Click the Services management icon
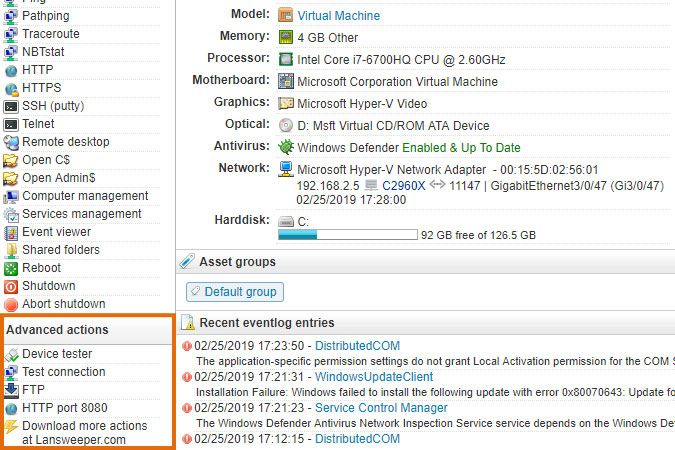Image resolution: width=675 pixels, height=450 pixels. pos(11,214)
